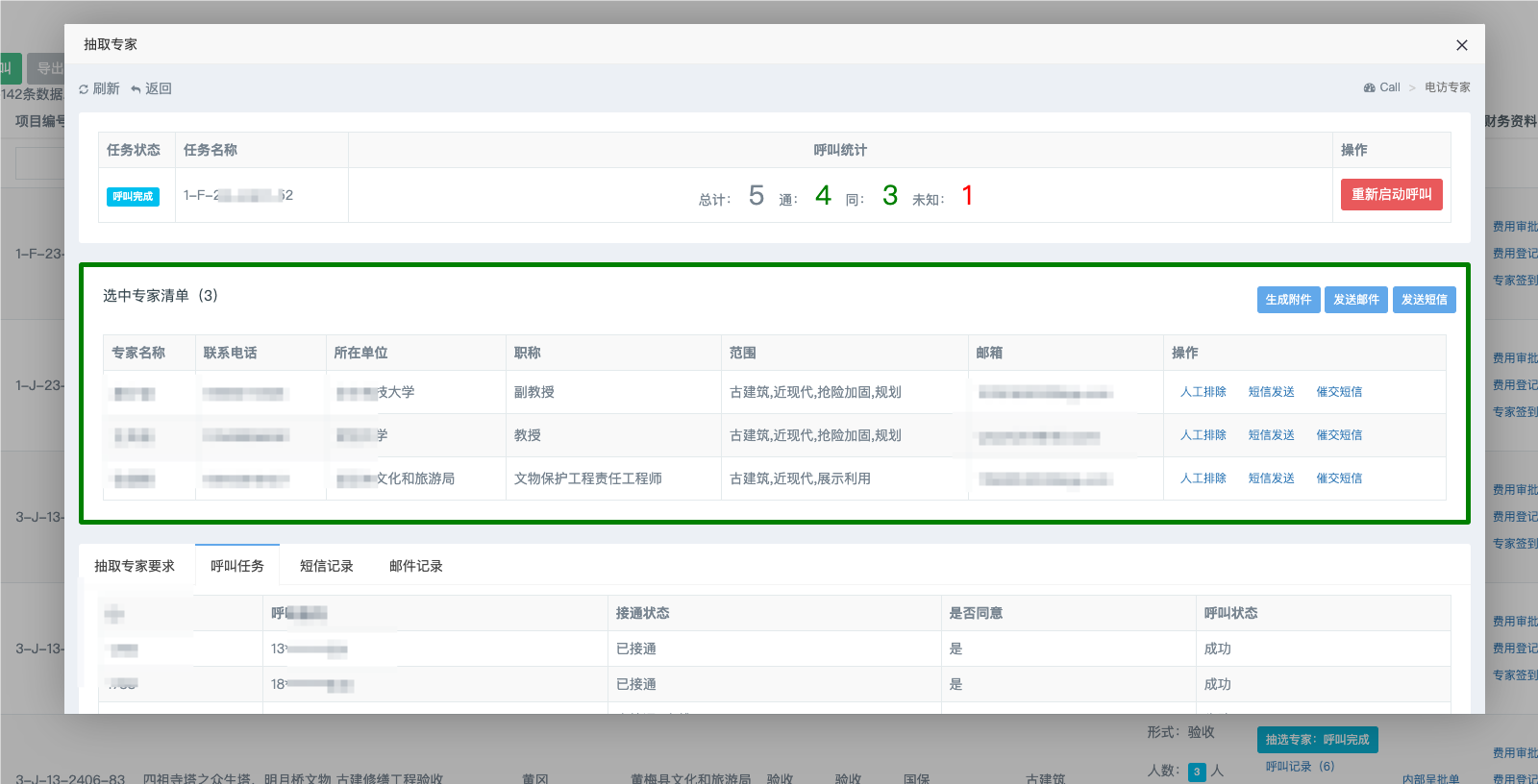Click 发送短信 button
1538x784 pixels.
[1424, 300]
